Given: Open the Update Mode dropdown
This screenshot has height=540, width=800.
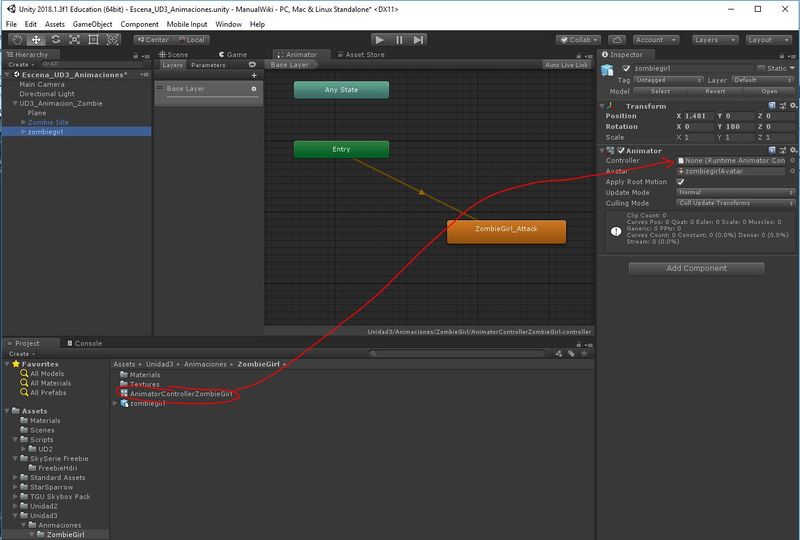Looking at the screenshot, I should click(x=736, y=192).
